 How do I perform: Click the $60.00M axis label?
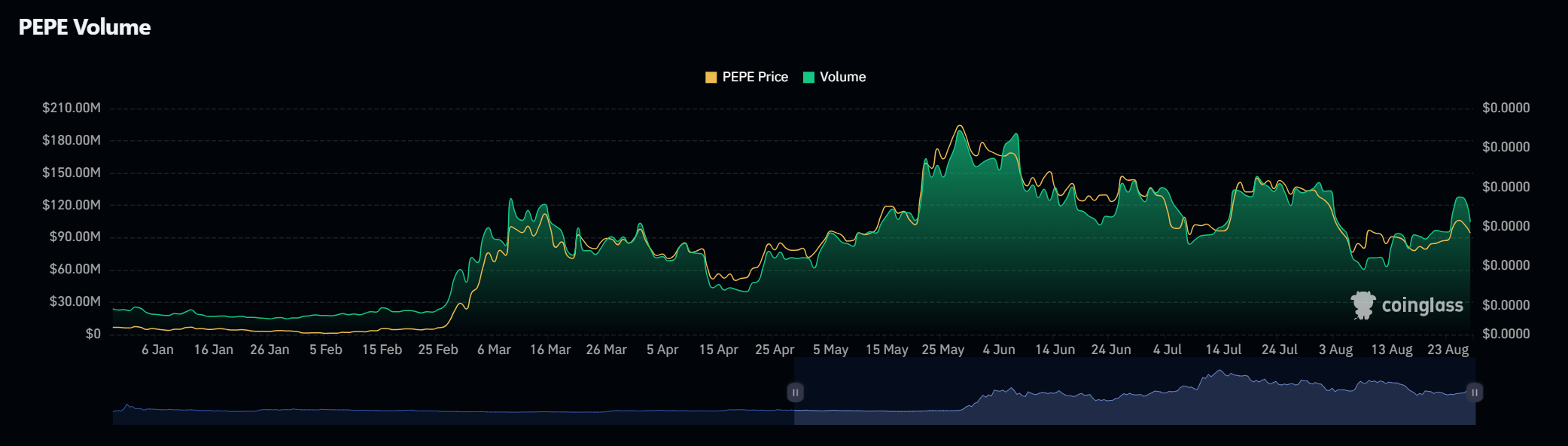tap(75, 269)
